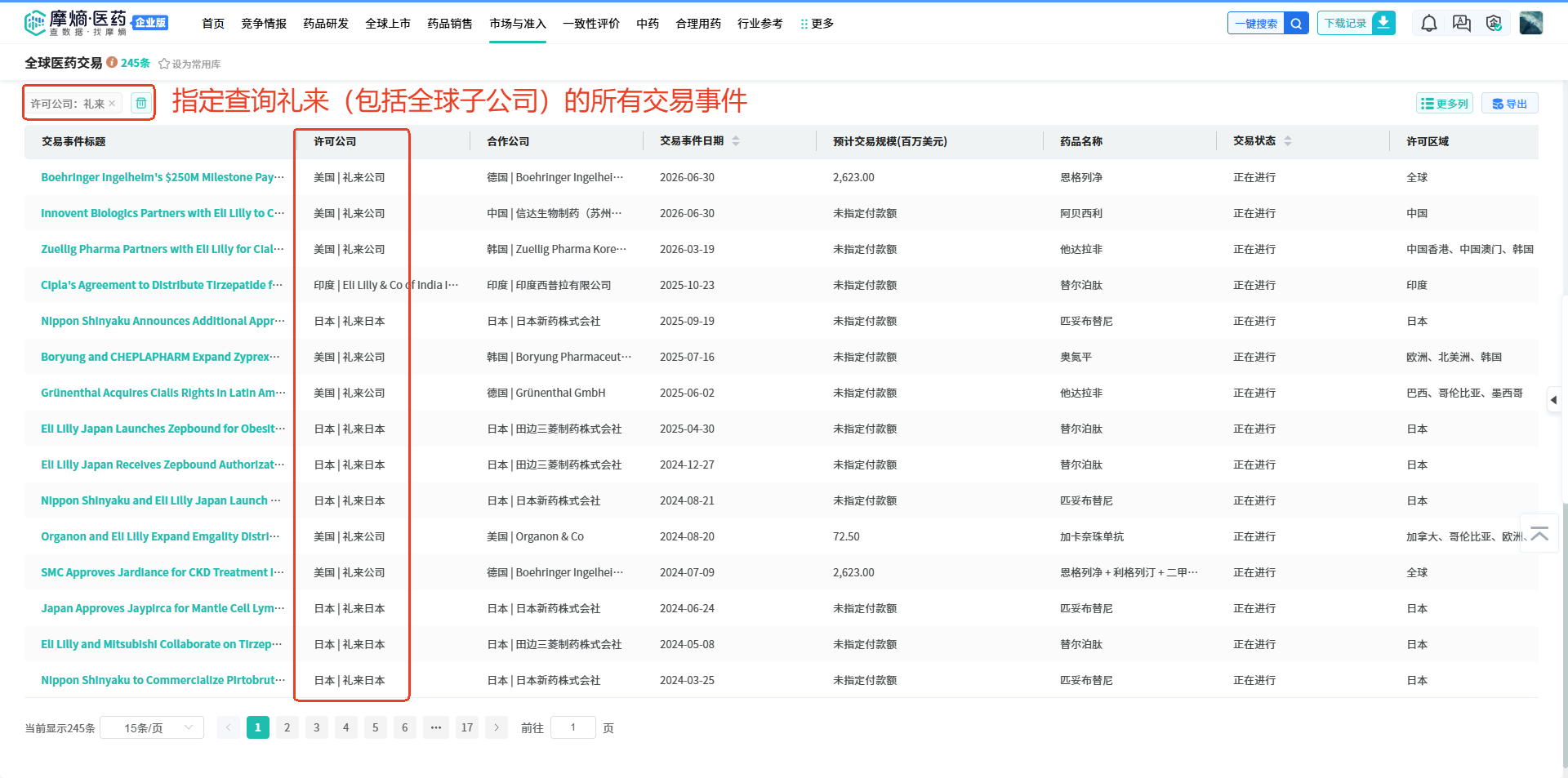Open the 竞争情报 menu
The width and height of the screenshot is (1568, 778).
[x=264, y=24]
